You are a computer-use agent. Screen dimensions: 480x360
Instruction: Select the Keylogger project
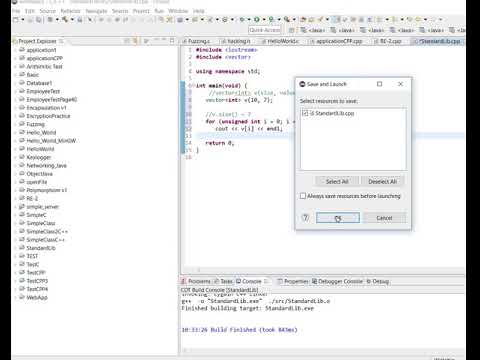[39, 157]
